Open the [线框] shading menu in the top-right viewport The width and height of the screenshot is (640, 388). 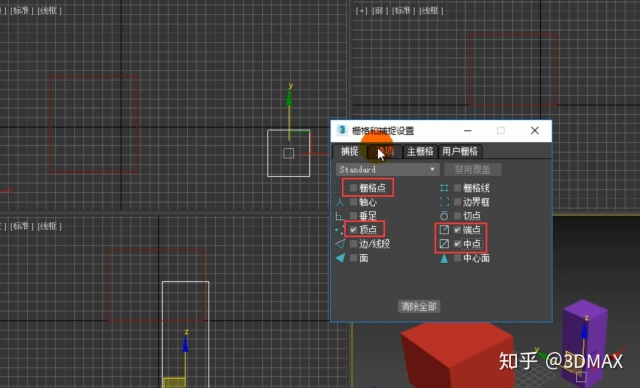click(431, 11)
